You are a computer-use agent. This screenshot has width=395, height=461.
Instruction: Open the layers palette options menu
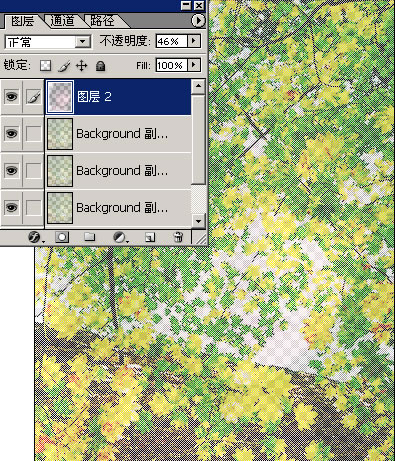(198, 21)
